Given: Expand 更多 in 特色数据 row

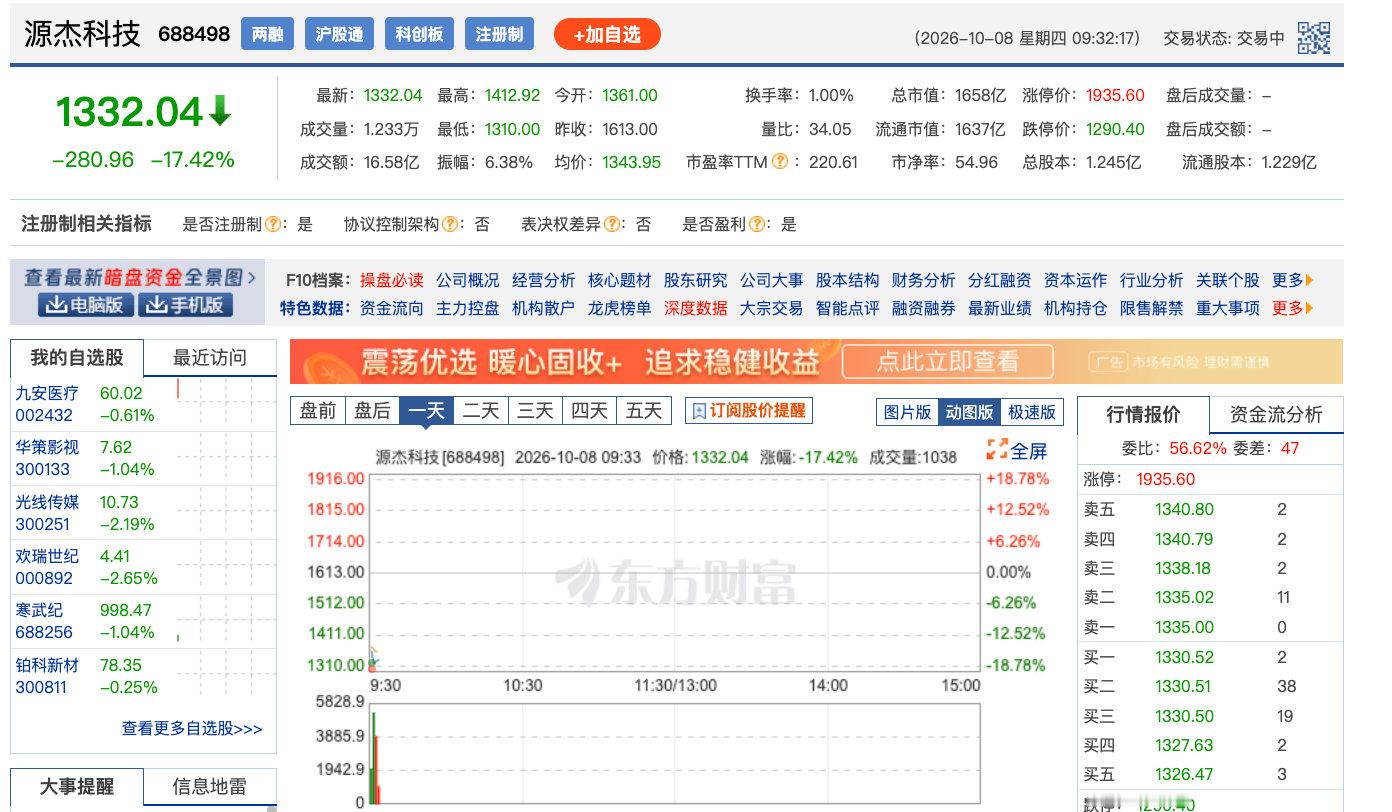Looking at the screenshot, I should (1292, 308).
